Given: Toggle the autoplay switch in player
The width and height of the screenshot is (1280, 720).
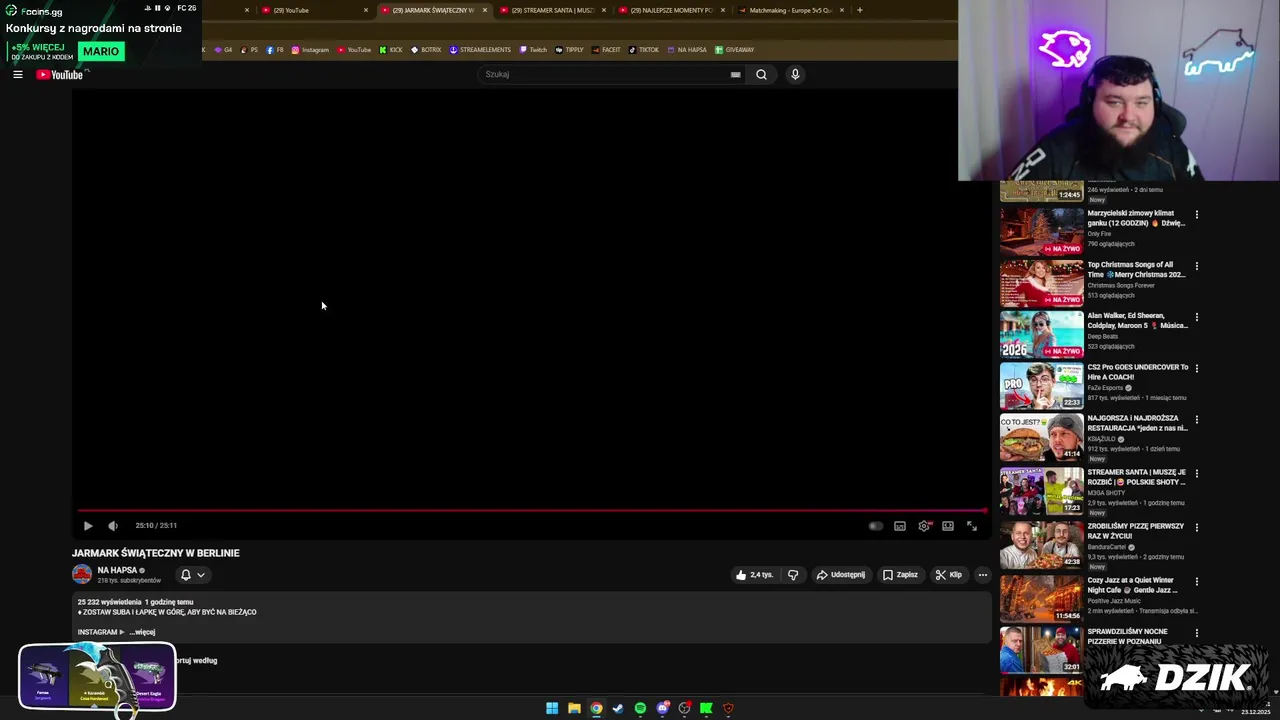Looking at the screenshot, I should click(875, 526).
